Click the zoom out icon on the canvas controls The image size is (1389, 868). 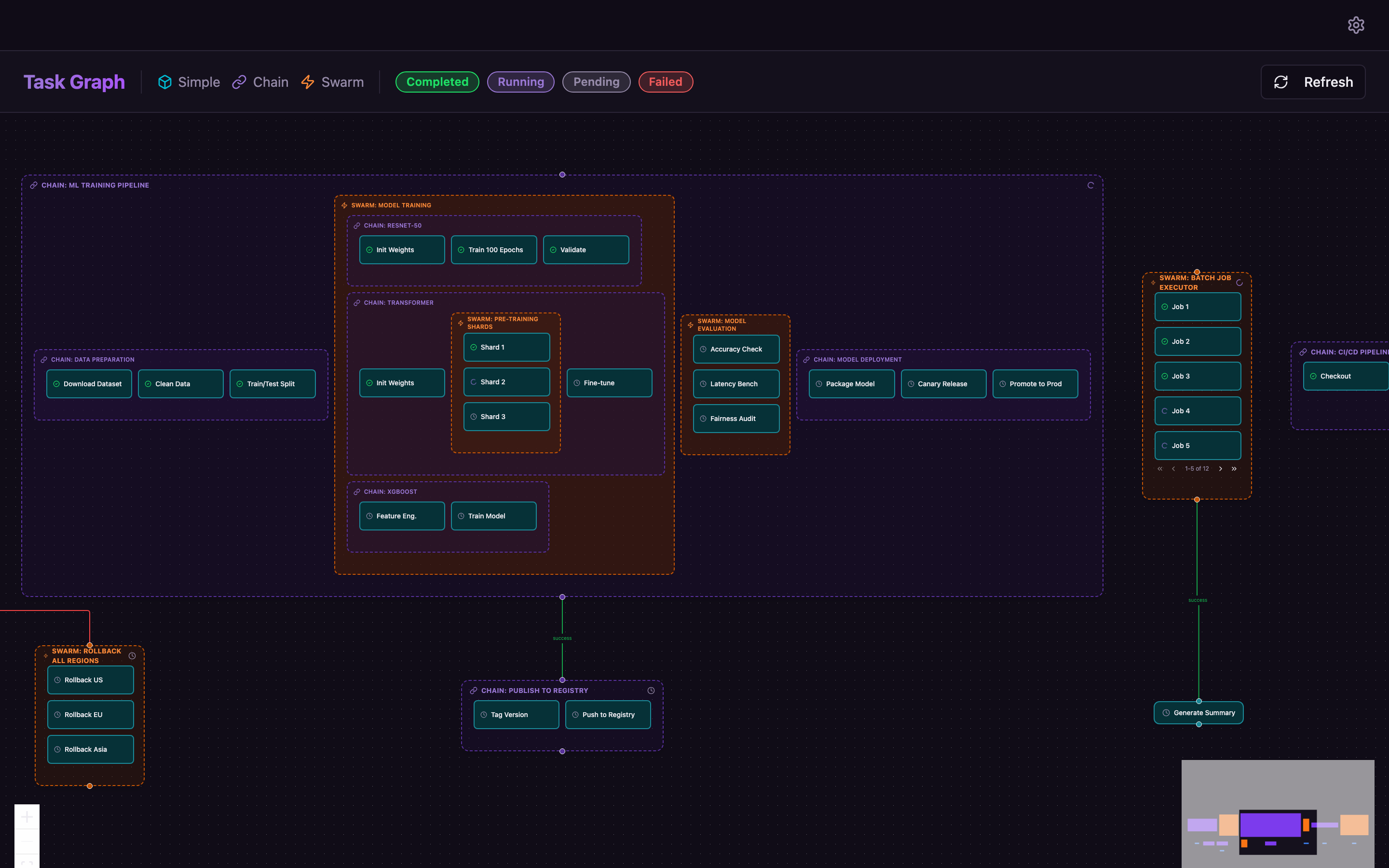[27, 842]
